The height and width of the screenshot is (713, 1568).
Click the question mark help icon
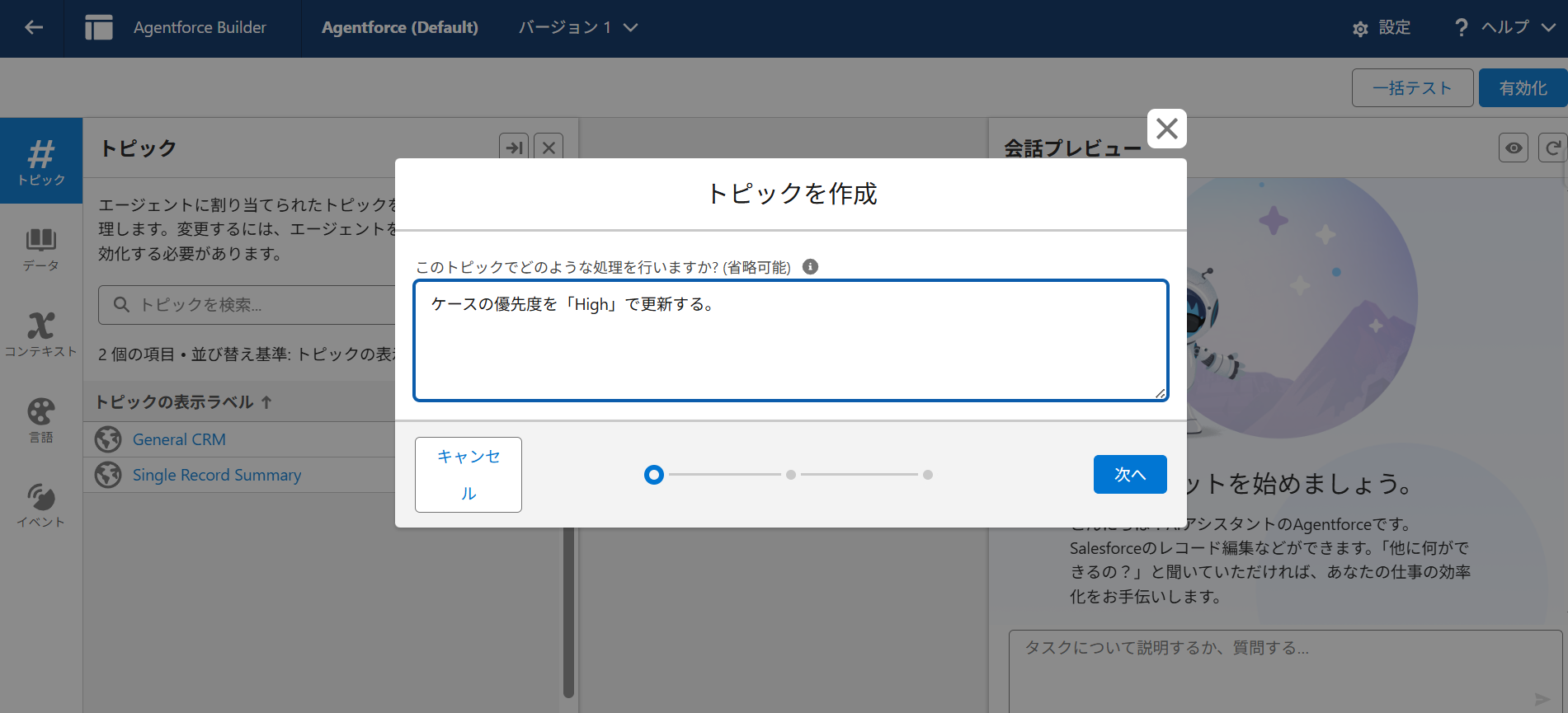tap(1461, 27)
